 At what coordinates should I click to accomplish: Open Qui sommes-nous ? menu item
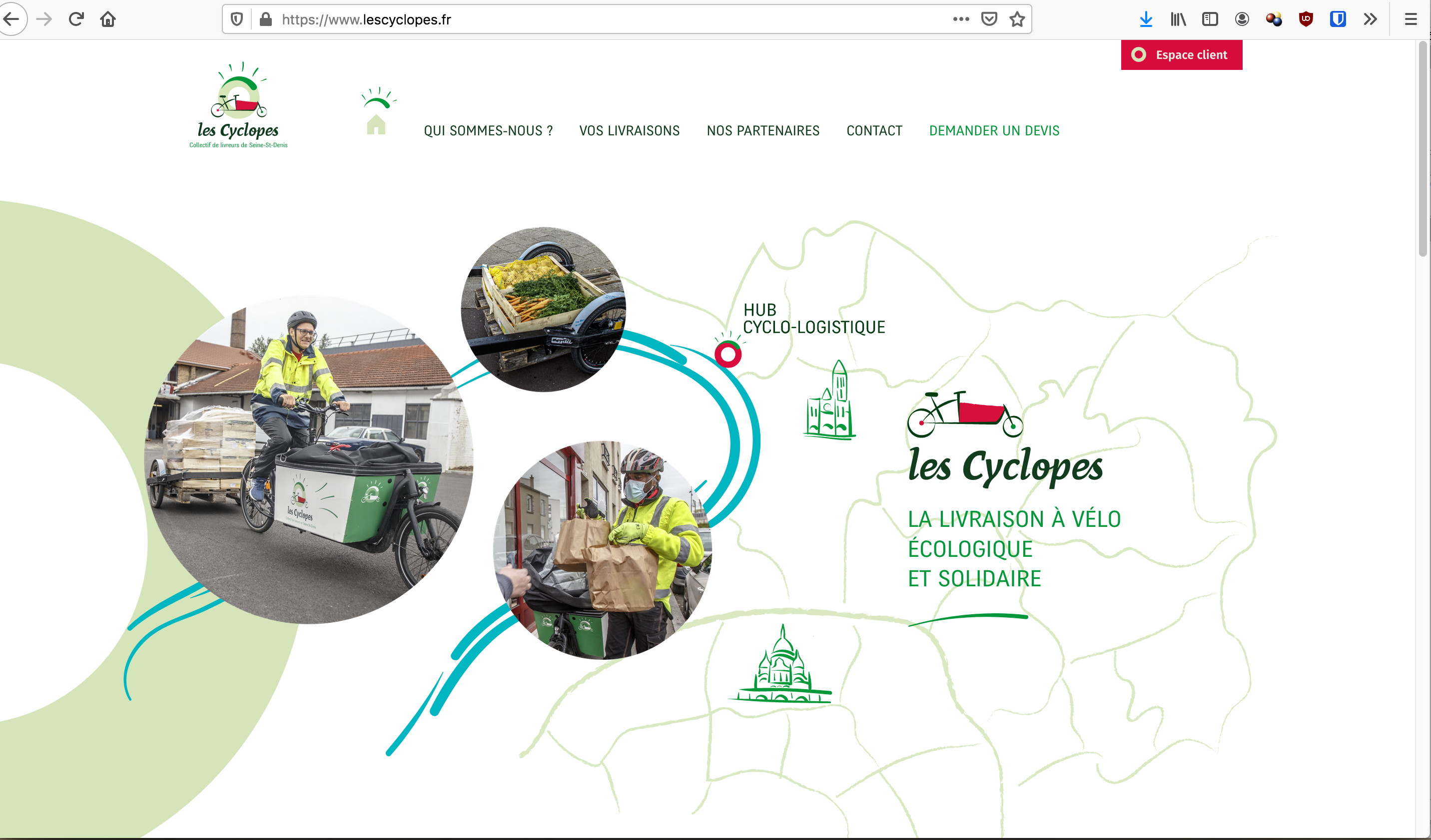pos(488,130)
